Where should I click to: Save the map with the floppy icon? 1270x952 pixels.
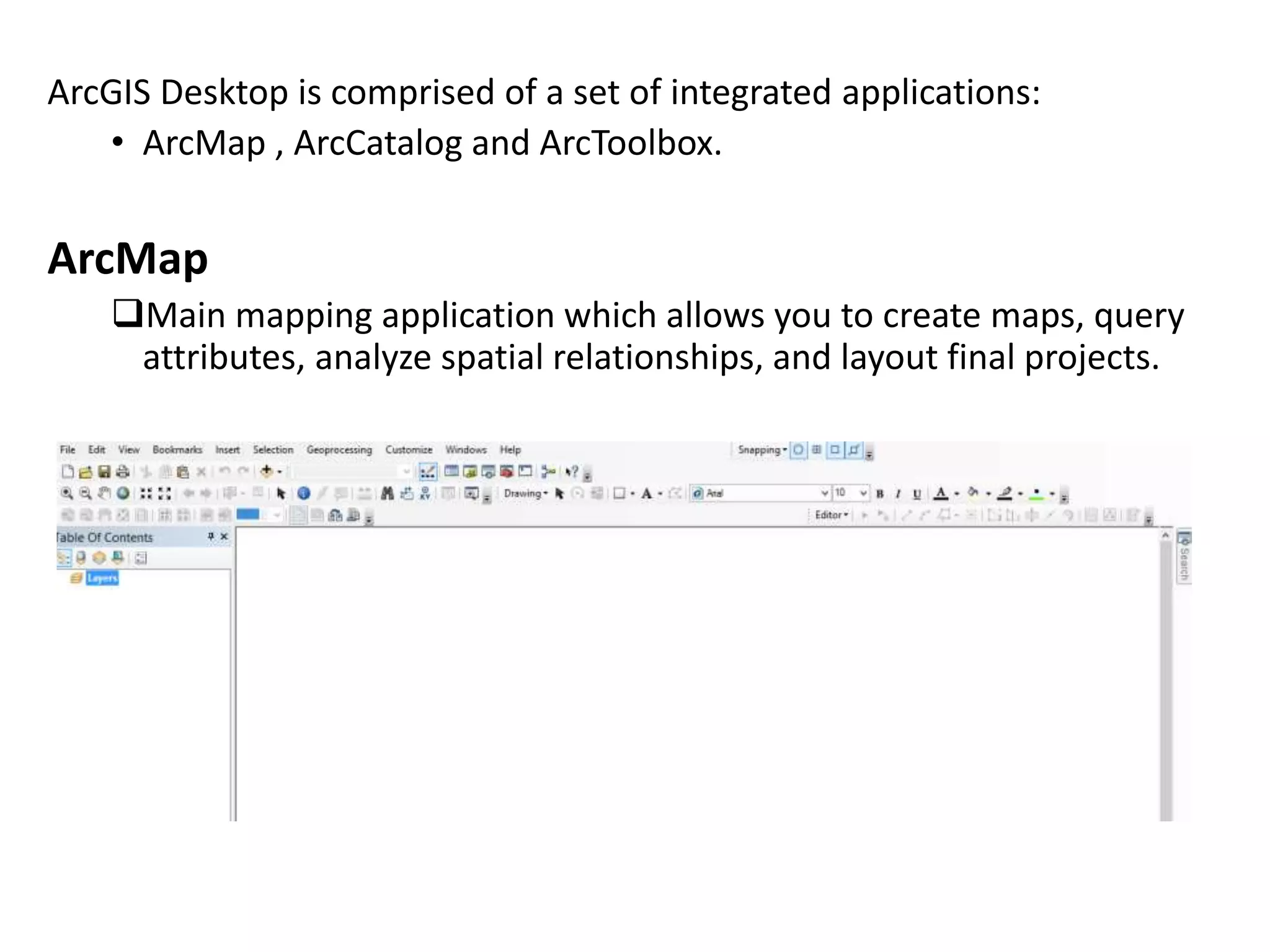[x=104, y=472]
